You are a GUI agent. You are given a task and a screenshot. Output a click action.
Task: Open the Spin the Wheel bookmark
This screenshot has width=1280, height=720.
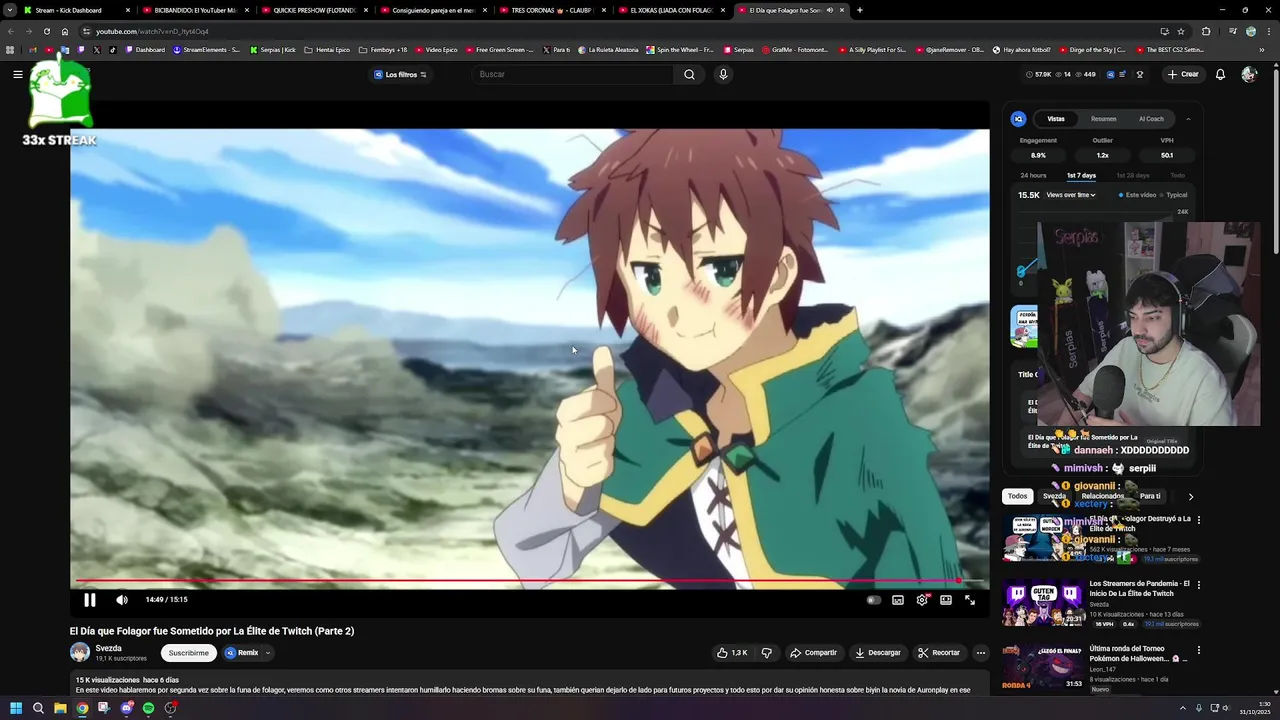(x=680, y=49)
